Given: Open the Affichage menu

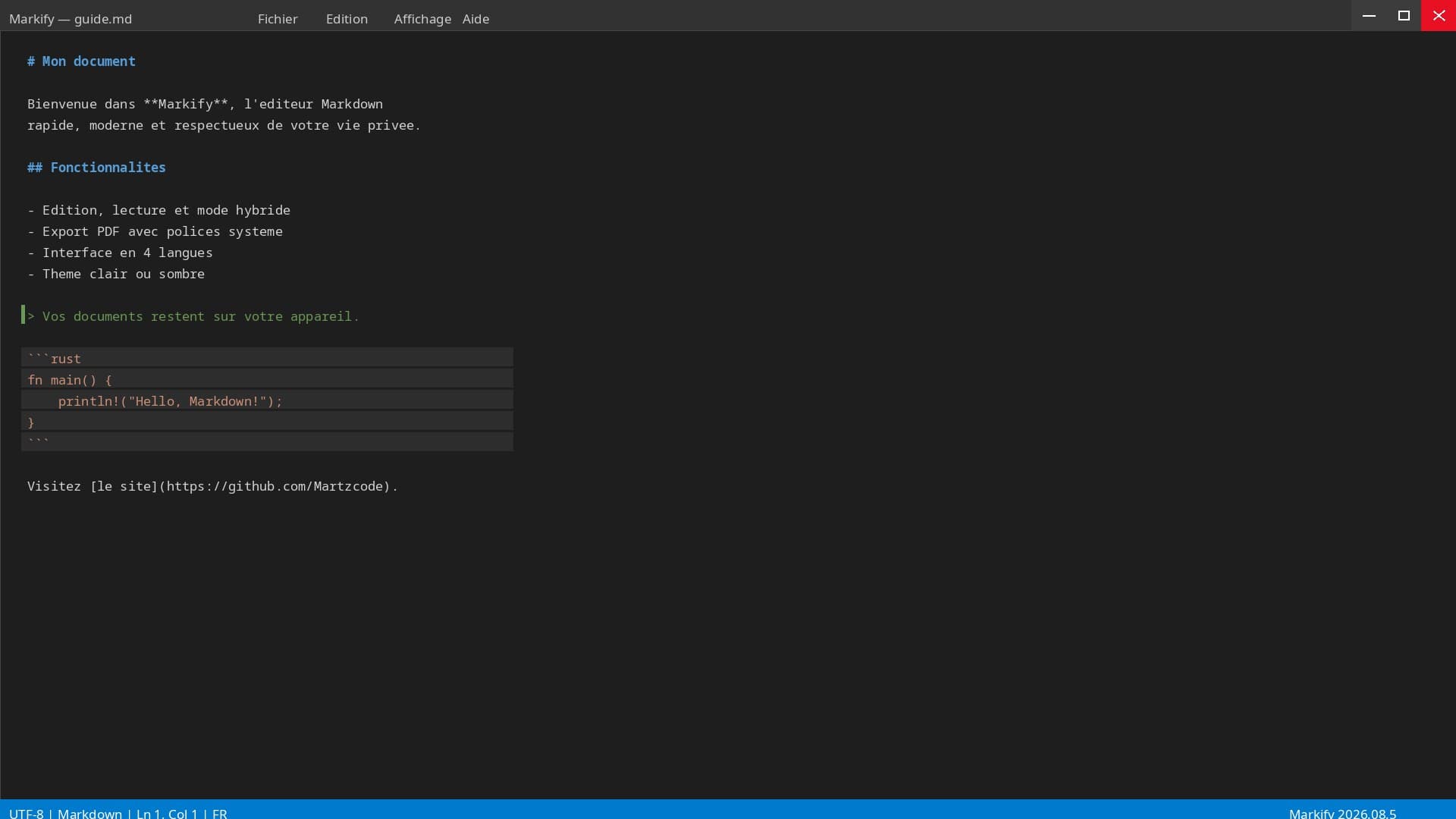Looking at the screenshot, I should click(422, 19).
